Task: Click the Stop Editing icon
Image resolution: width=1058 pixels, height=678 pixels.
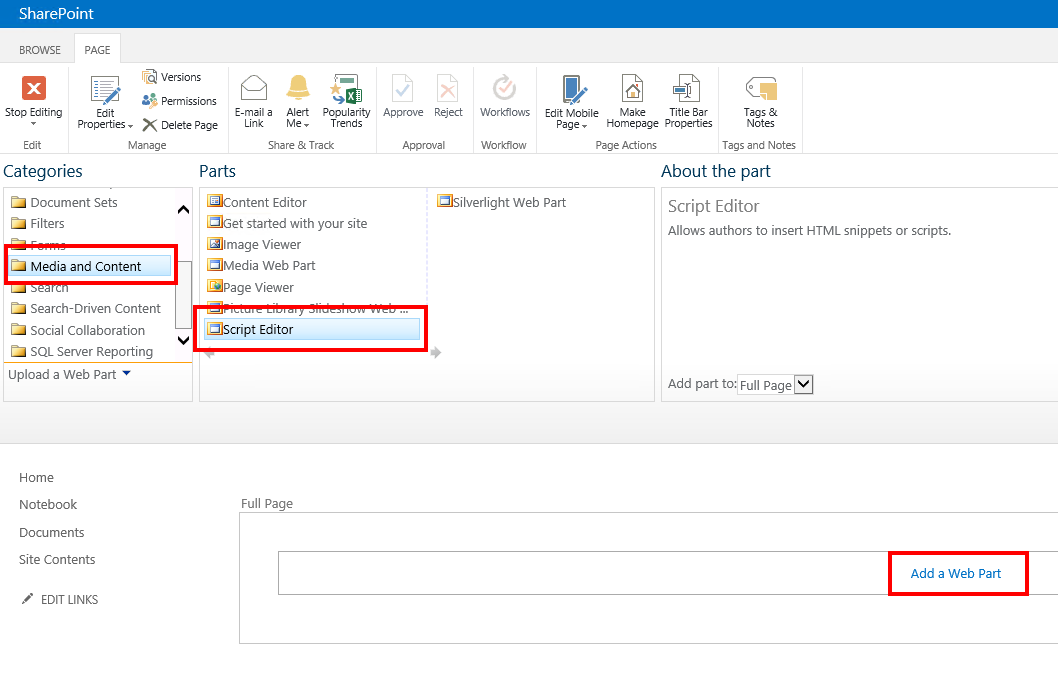Action: point(34,88)
